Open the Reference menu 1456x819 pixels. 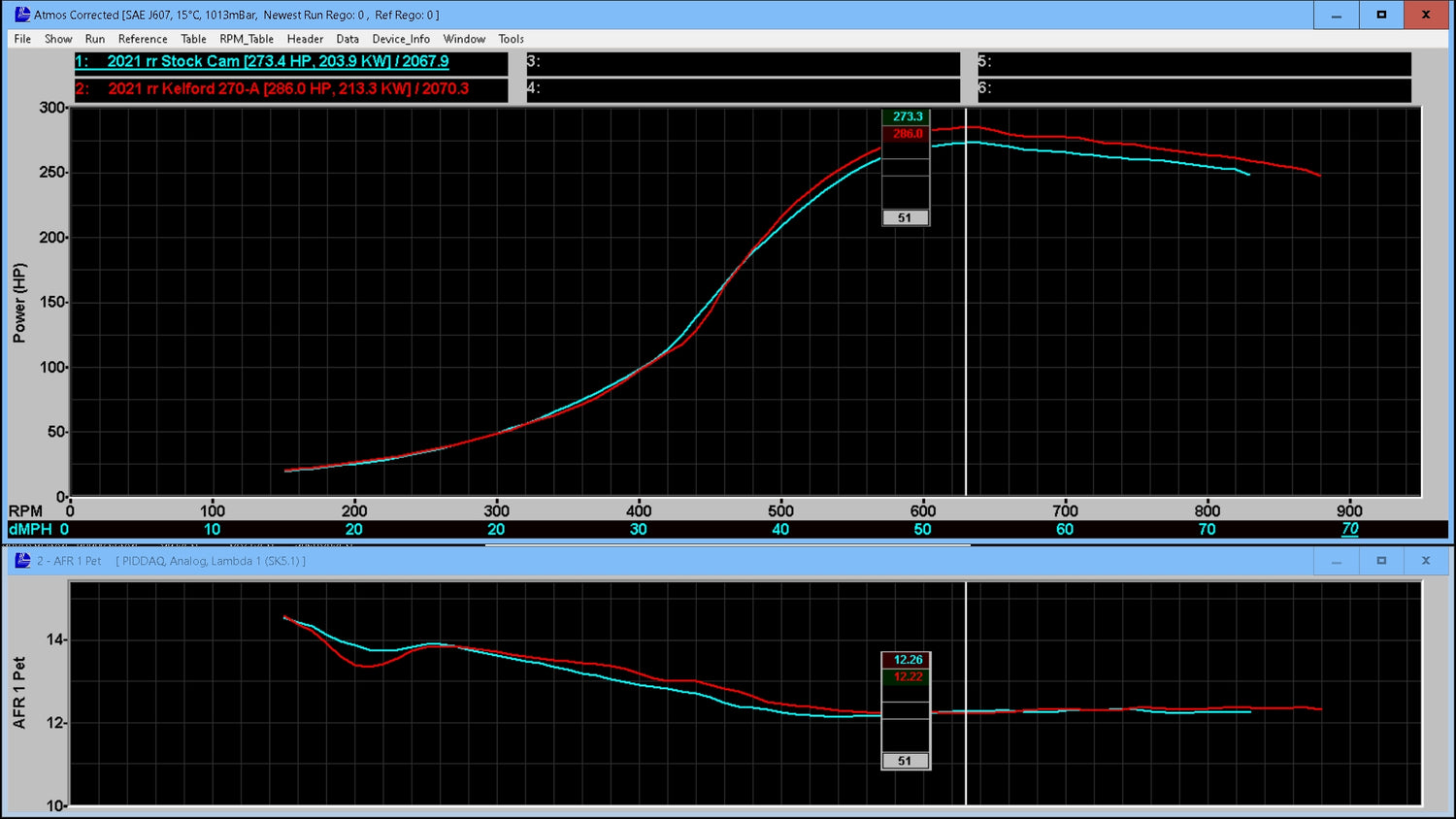pyautogui.click(x=143, y=39)
